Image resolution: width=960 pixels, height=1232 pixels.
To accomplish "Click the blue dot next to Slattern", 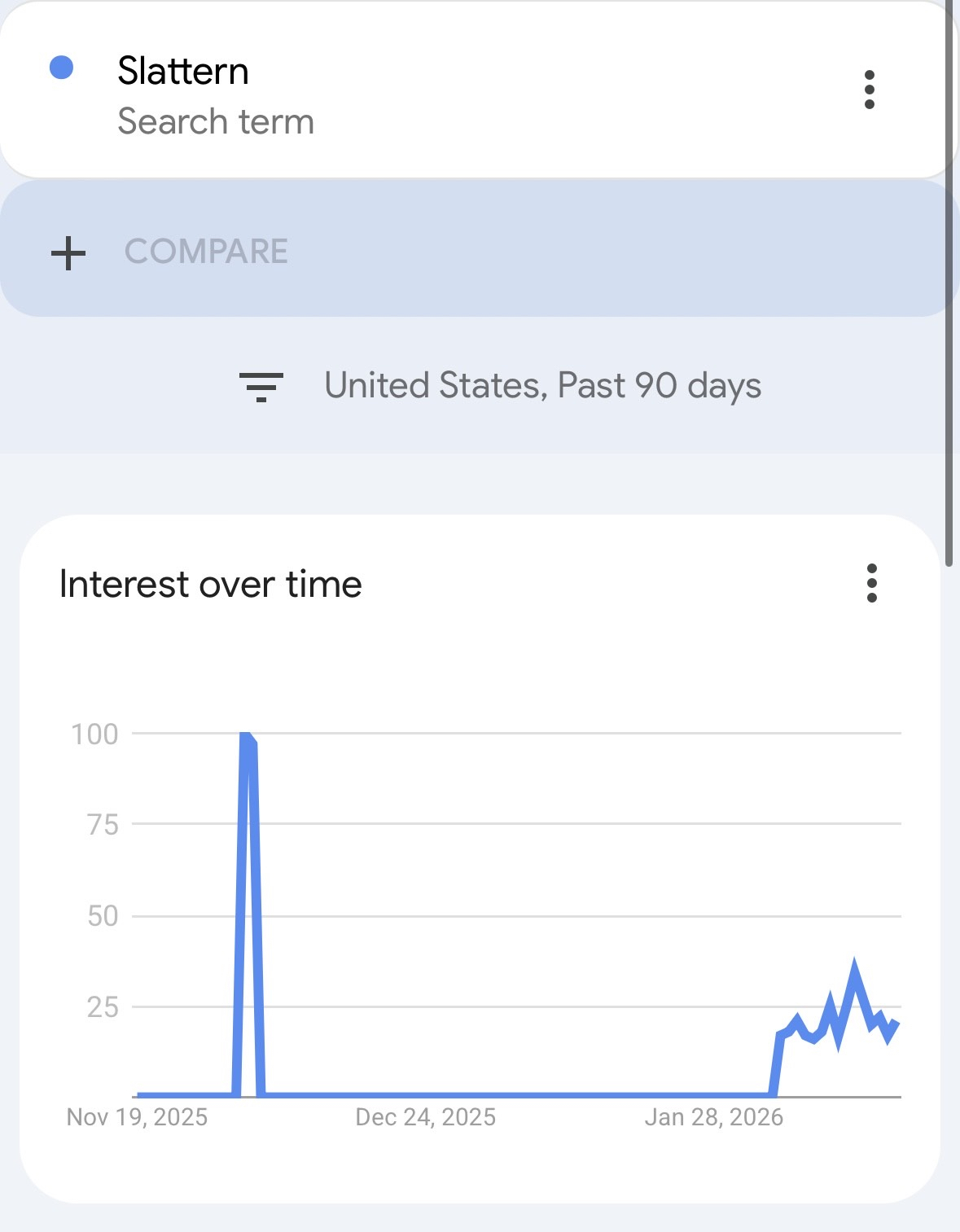I will coord(62,68).
